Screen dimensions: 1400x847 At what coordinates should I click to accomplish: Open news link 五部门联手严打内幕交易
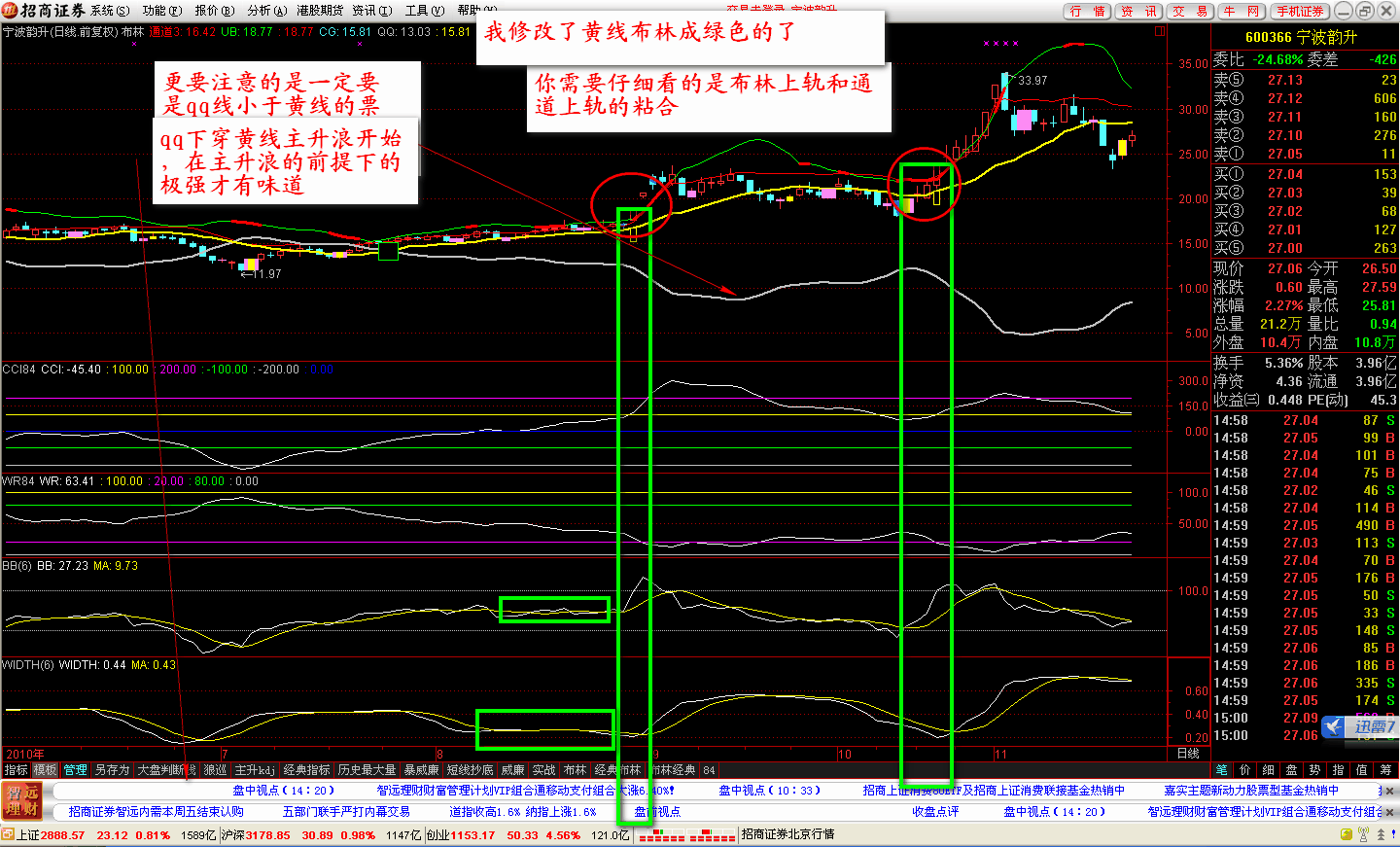[x=346, y=811]
